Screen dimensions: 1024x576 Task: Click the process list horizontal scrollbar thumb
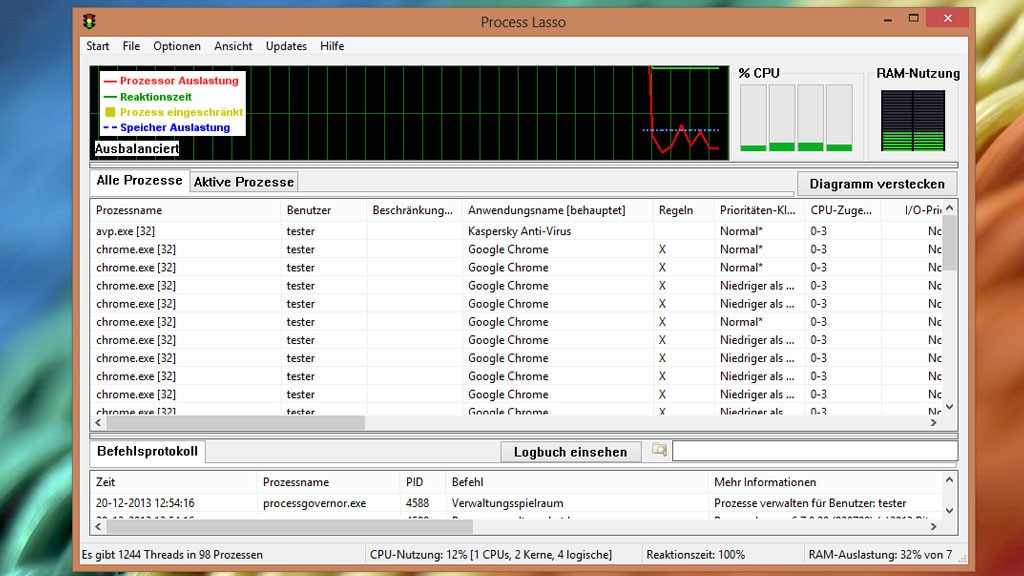236,423
